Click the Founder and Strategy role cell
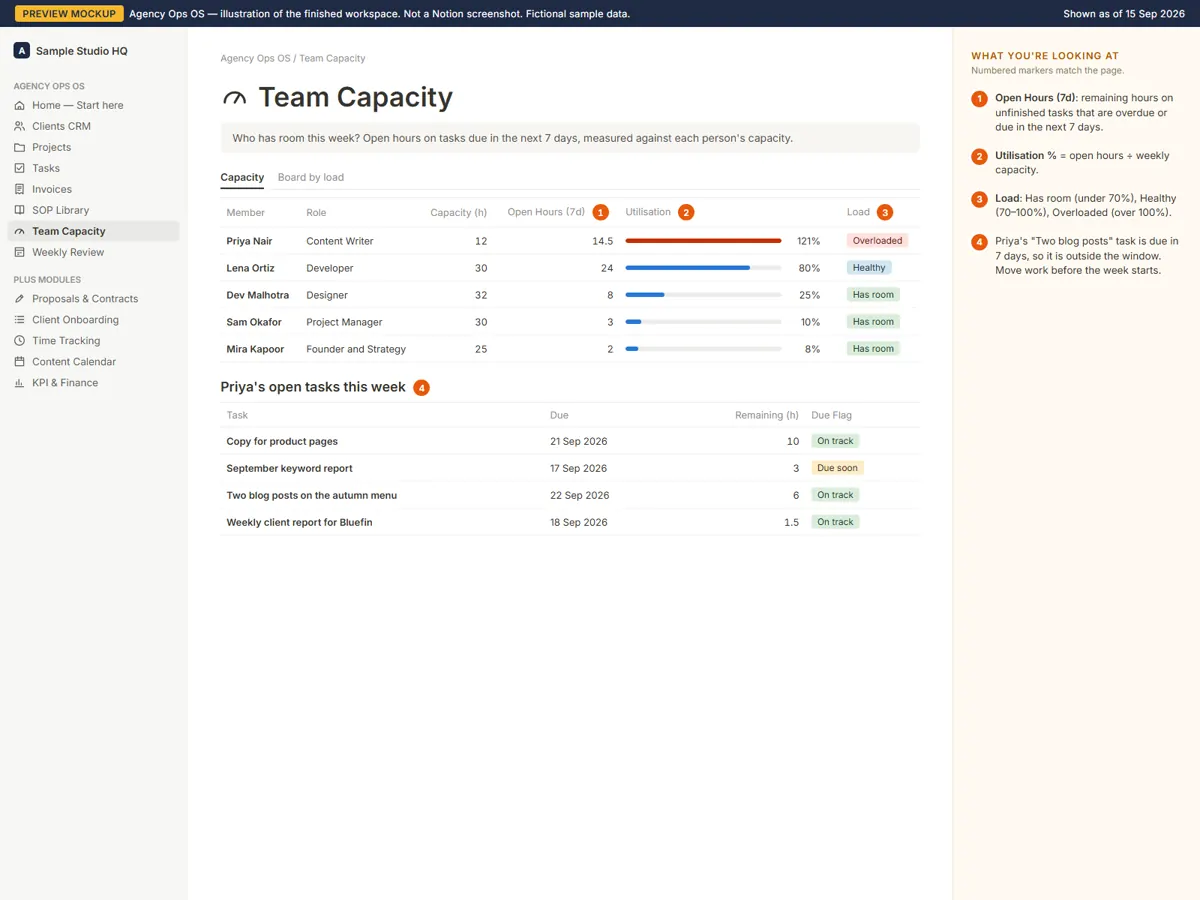Screen dimensions: 1200x900 (356, 349)
